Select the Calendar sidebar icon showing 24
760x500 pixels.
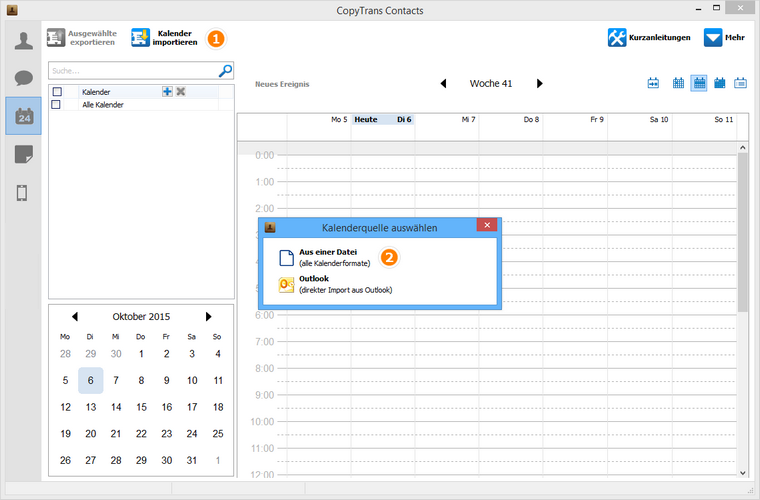click(24, 116)
